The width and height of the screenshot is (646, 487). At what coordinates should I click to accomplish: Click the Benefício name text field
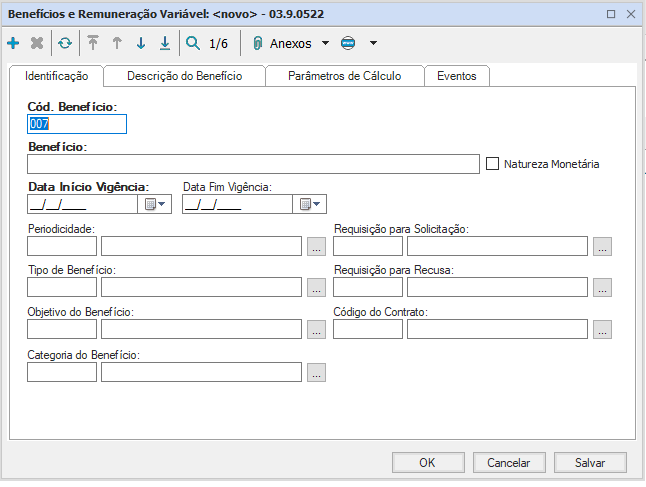point(254,164)
